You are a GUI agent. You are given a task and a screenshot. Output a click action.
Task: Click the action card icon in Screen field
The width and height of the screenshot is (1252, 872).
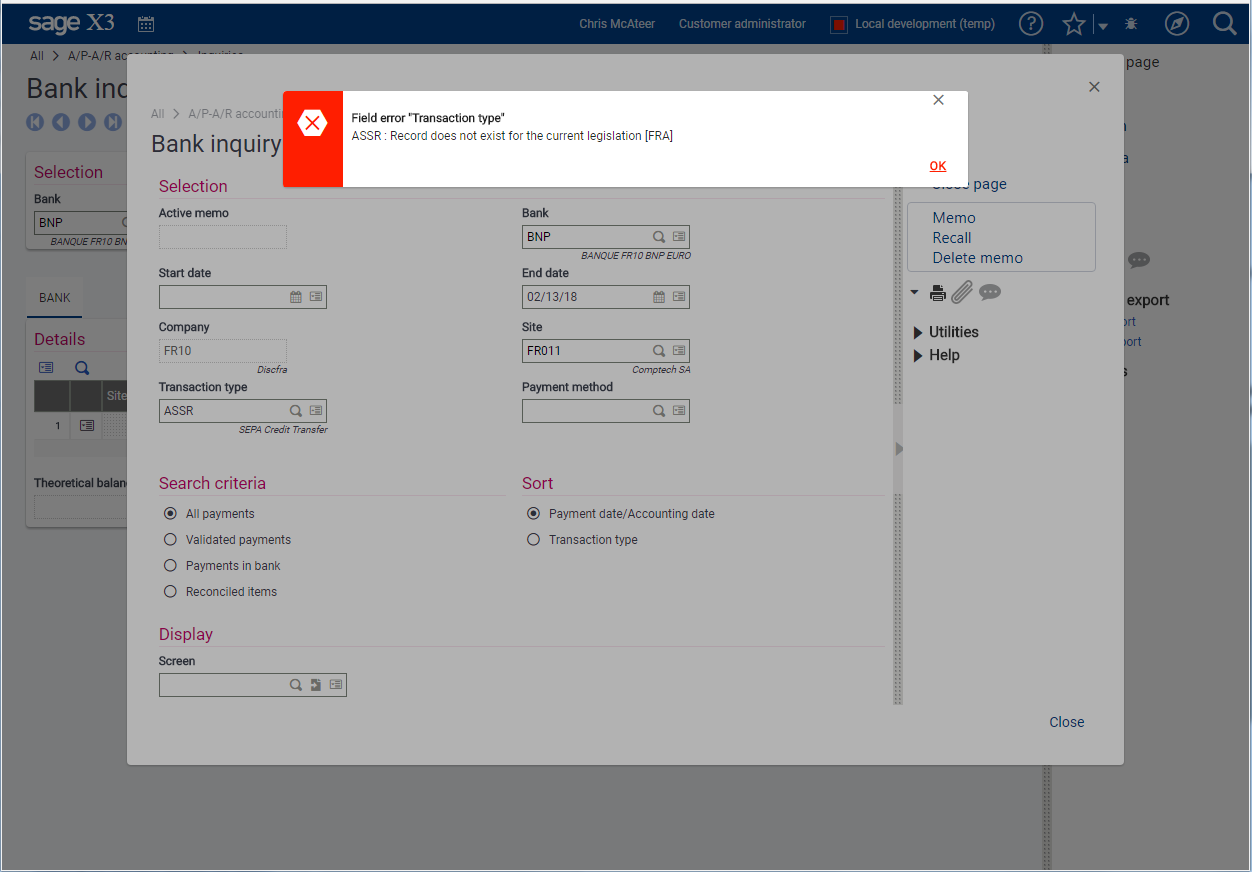(336, 685)
